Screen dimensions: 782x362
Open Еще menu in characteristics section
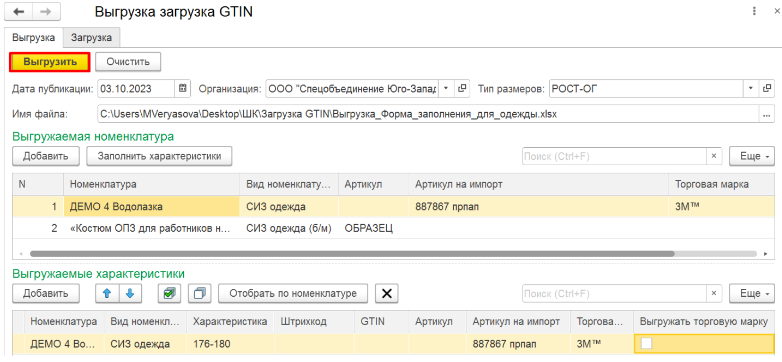(x=753, y=293)
